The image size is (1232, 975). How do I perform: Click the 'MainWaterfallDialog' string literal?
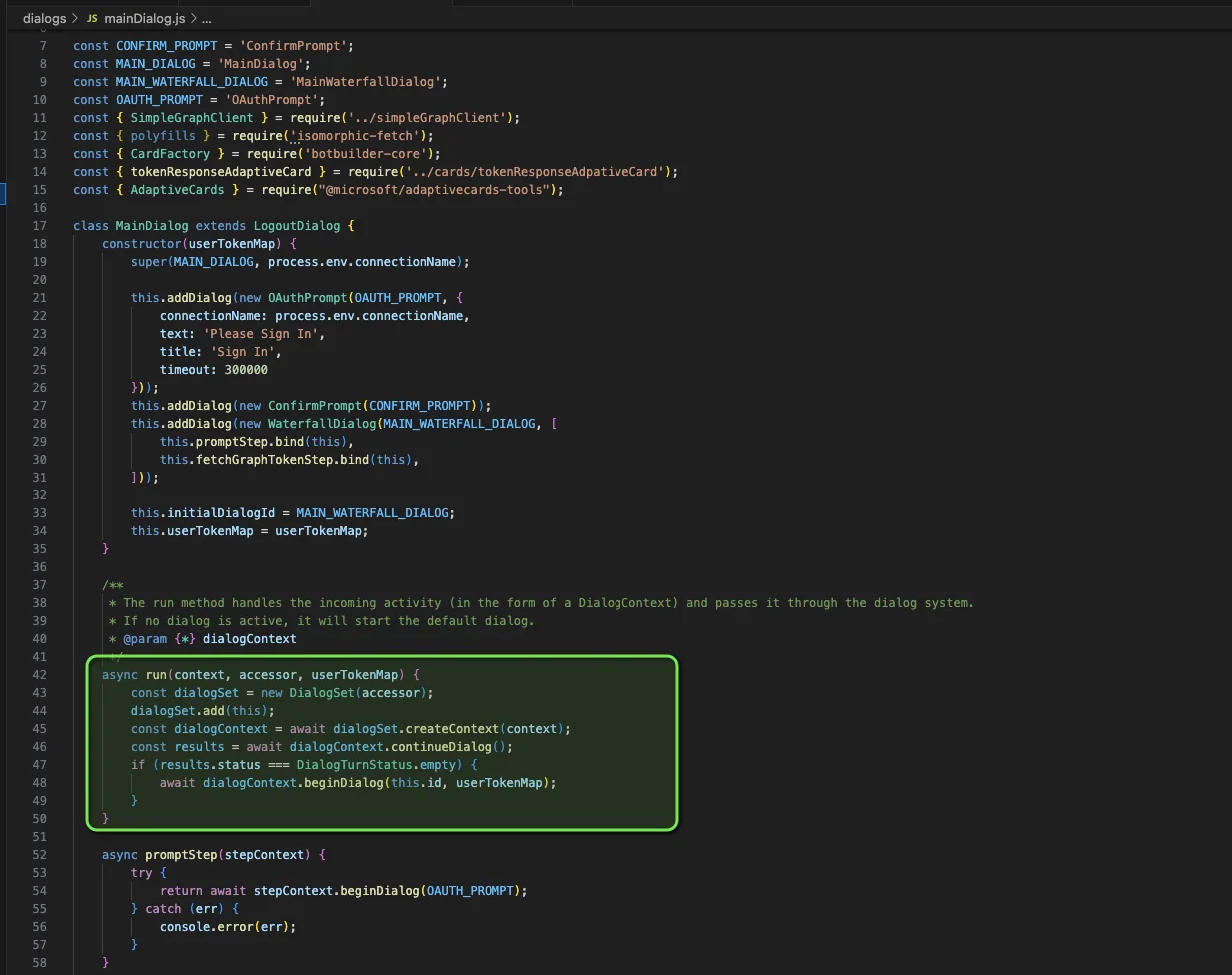pos(368,82)
